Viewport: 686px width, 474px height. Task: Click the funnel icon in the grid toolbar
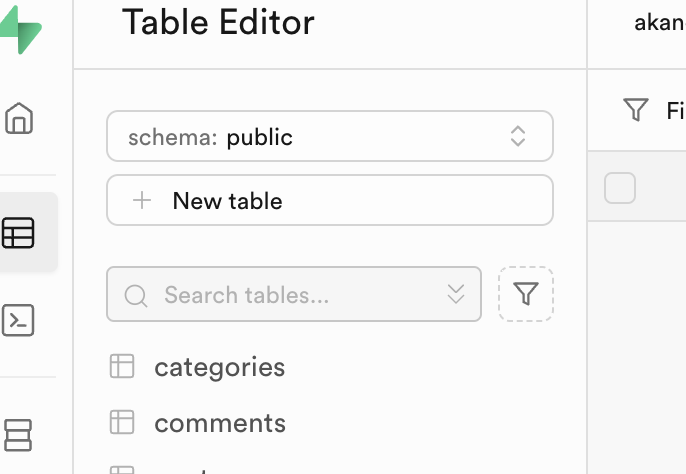(x=636, y=110)
